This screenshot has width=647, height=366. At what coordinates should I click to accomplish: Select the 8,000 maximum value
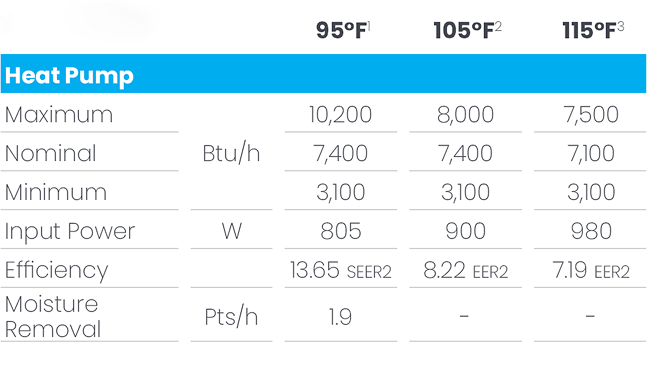[465, 114]
